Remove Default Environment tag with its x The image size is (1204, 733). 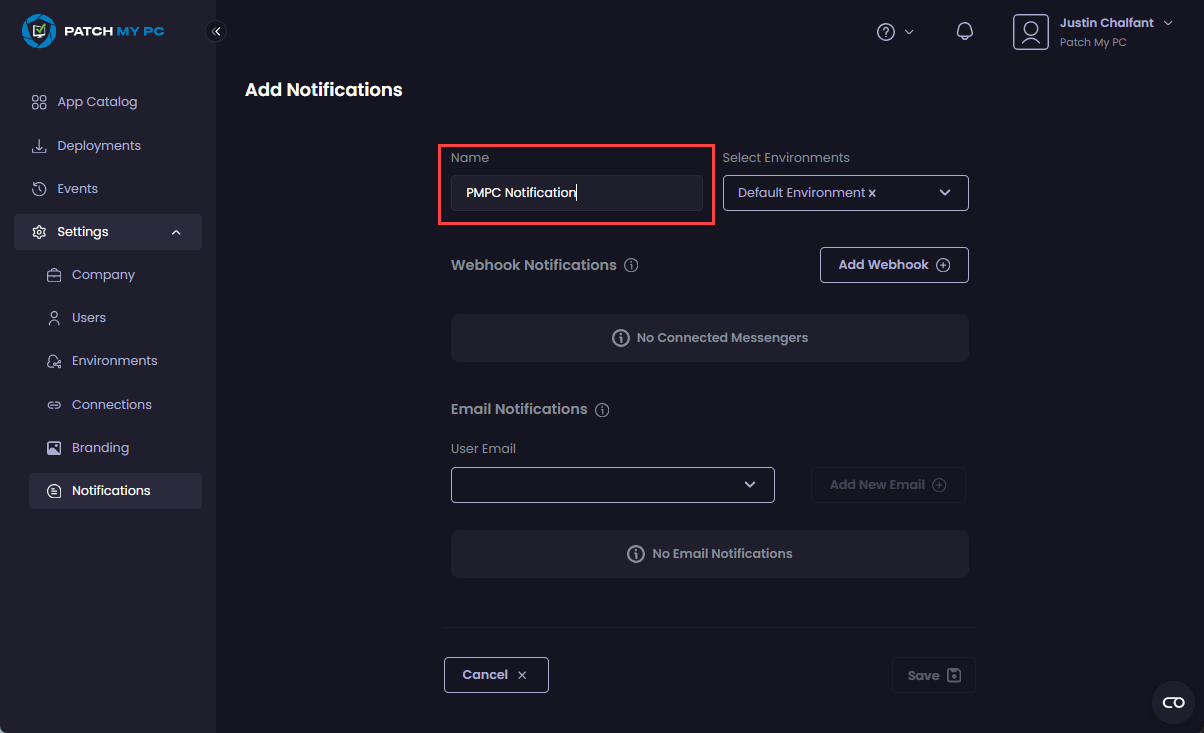click(872, 193)
